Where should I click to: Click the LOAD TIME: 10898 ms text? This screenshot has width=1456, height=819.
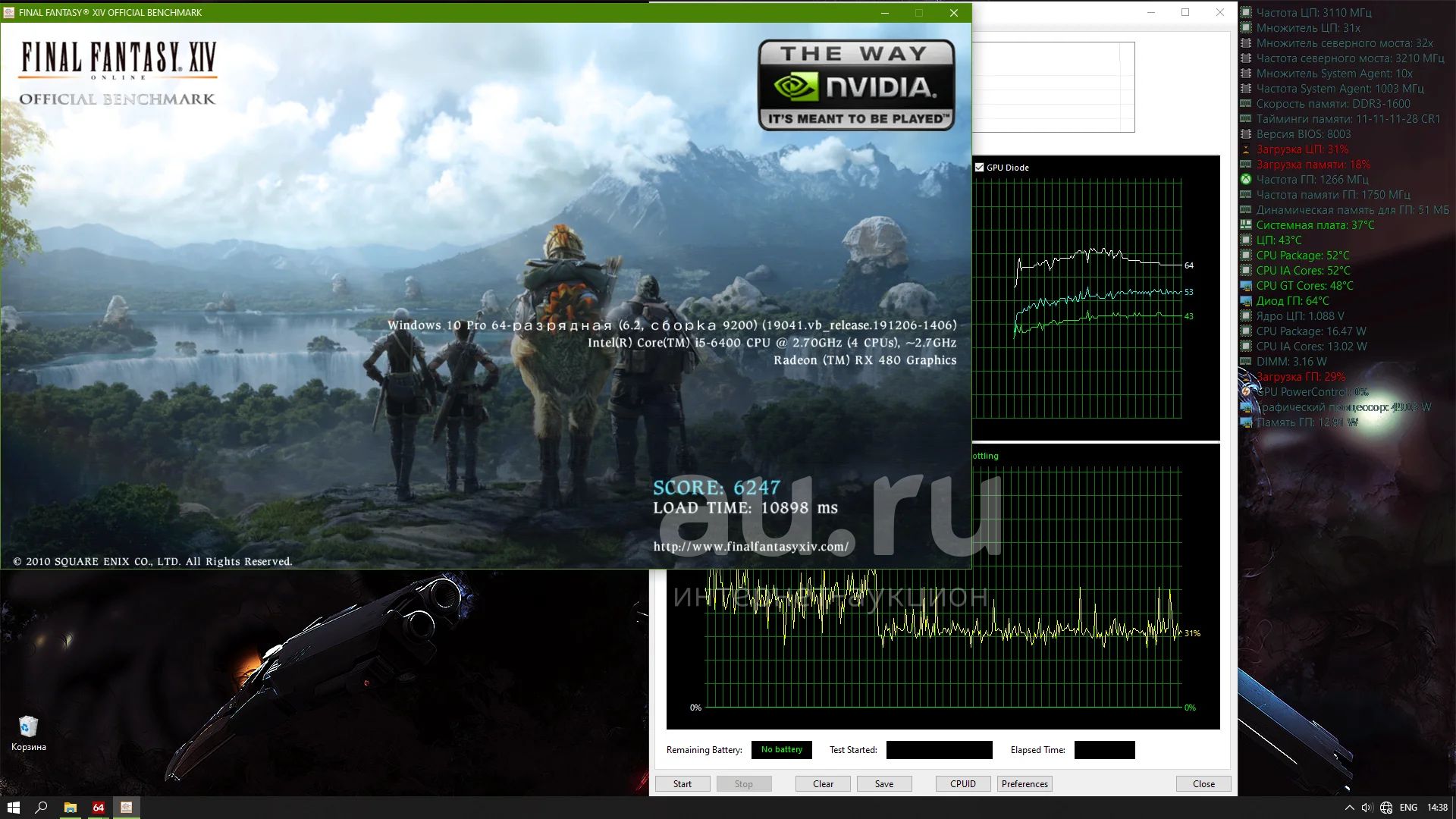[745, 508]
